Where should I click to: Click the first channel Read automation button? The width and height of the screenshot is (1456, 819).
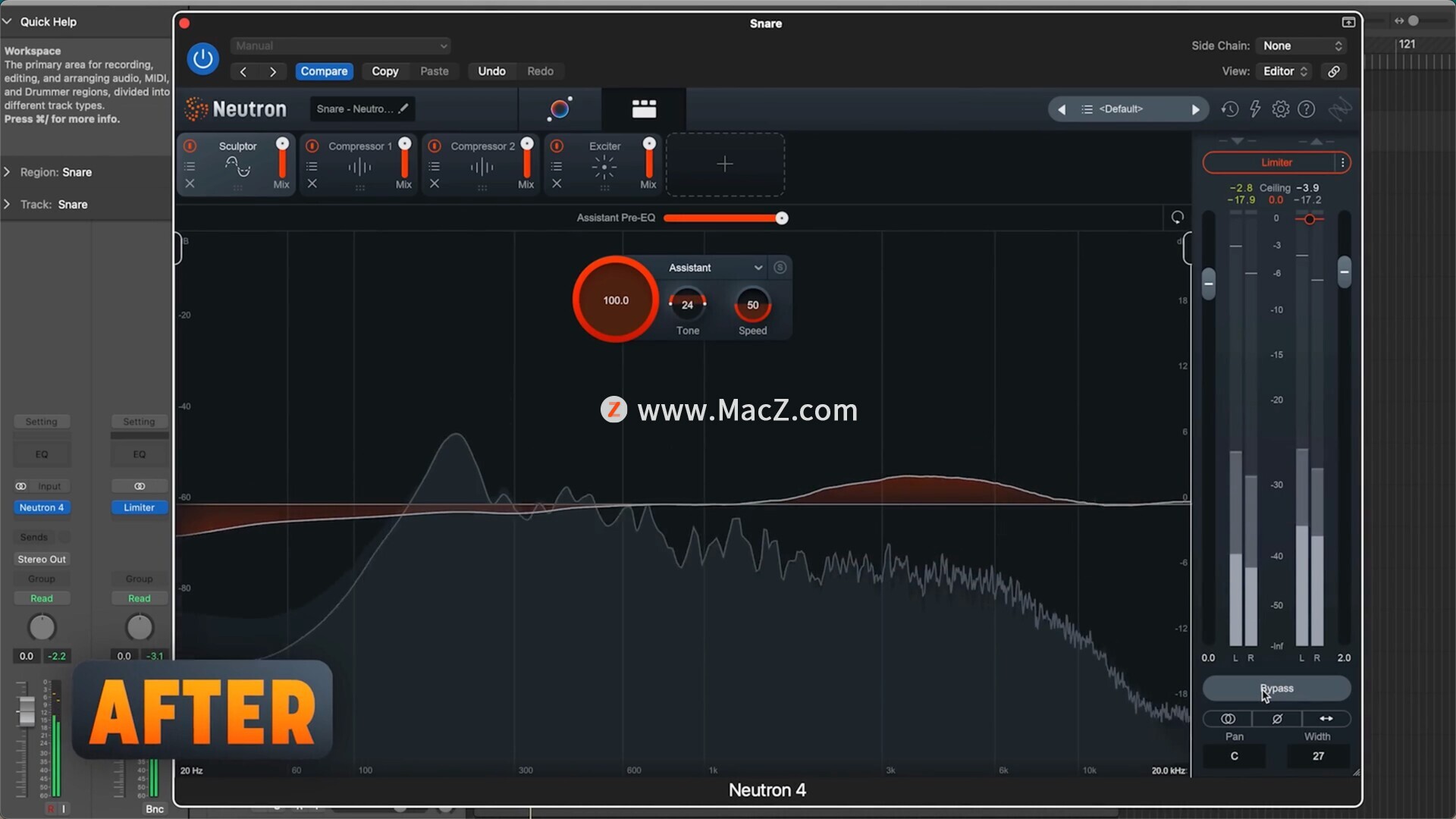point(42,598)
